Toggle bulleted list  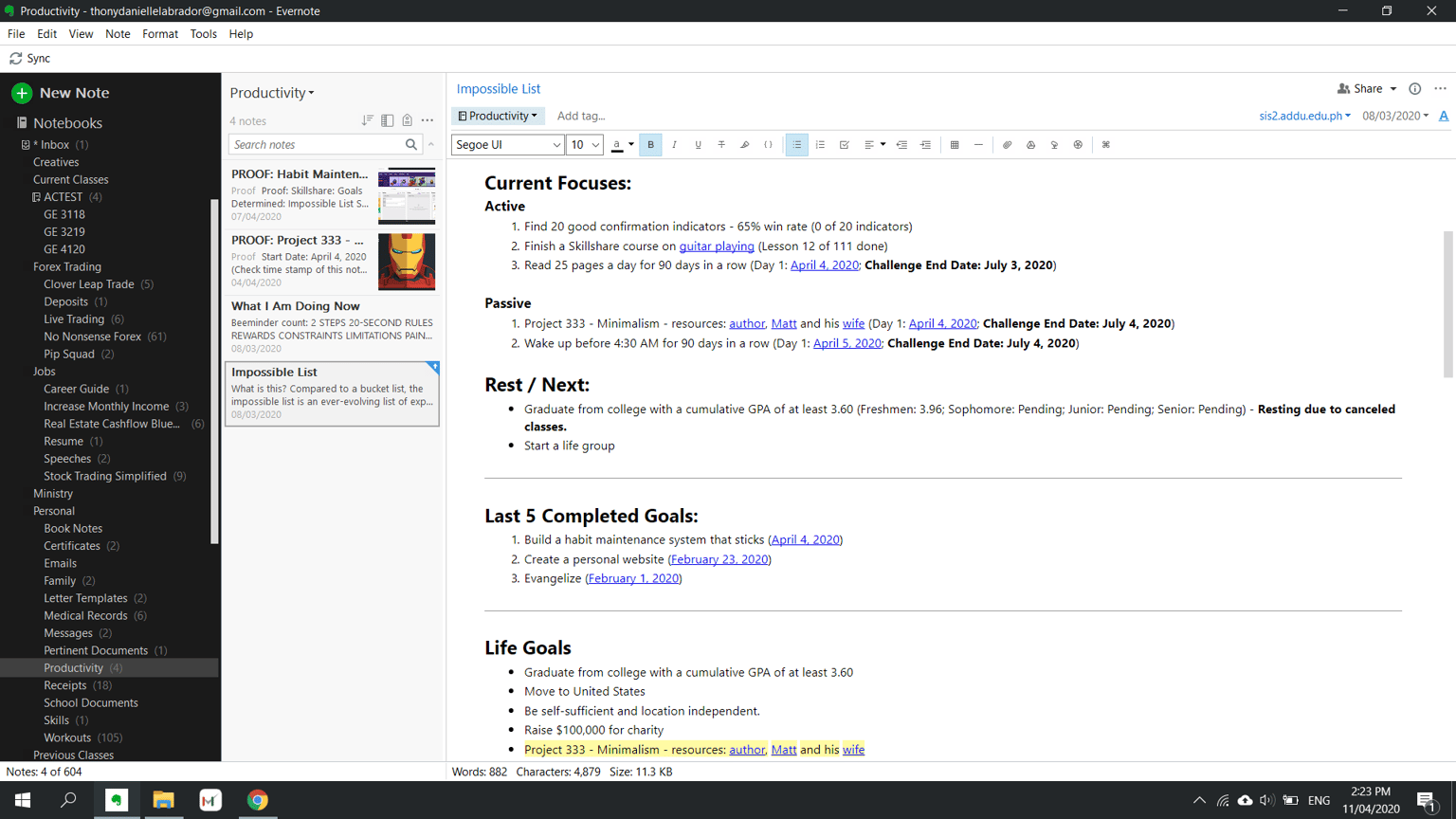tap(796, 145)
